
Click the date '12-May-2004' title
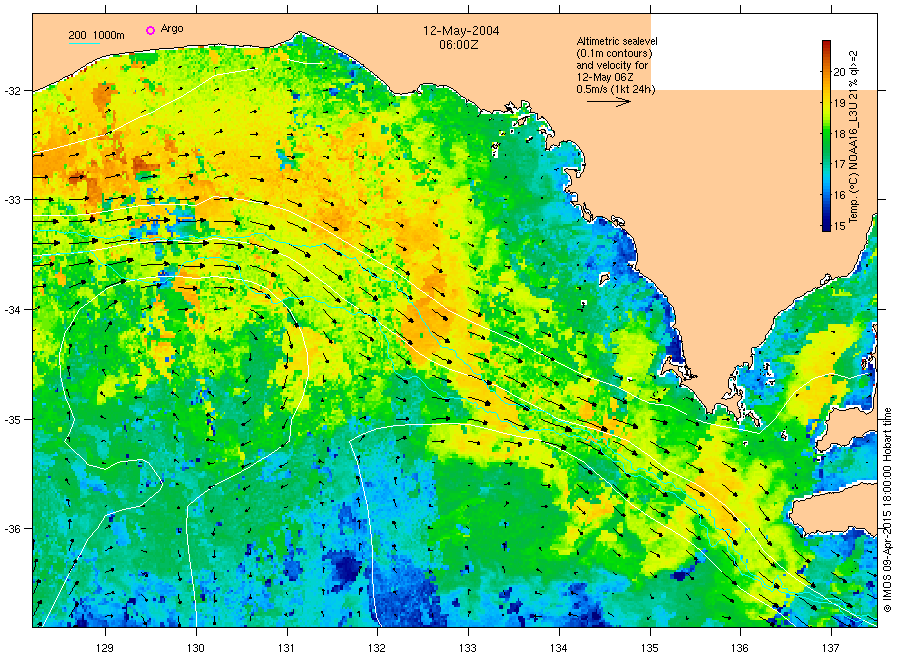[x=461, y=31]
